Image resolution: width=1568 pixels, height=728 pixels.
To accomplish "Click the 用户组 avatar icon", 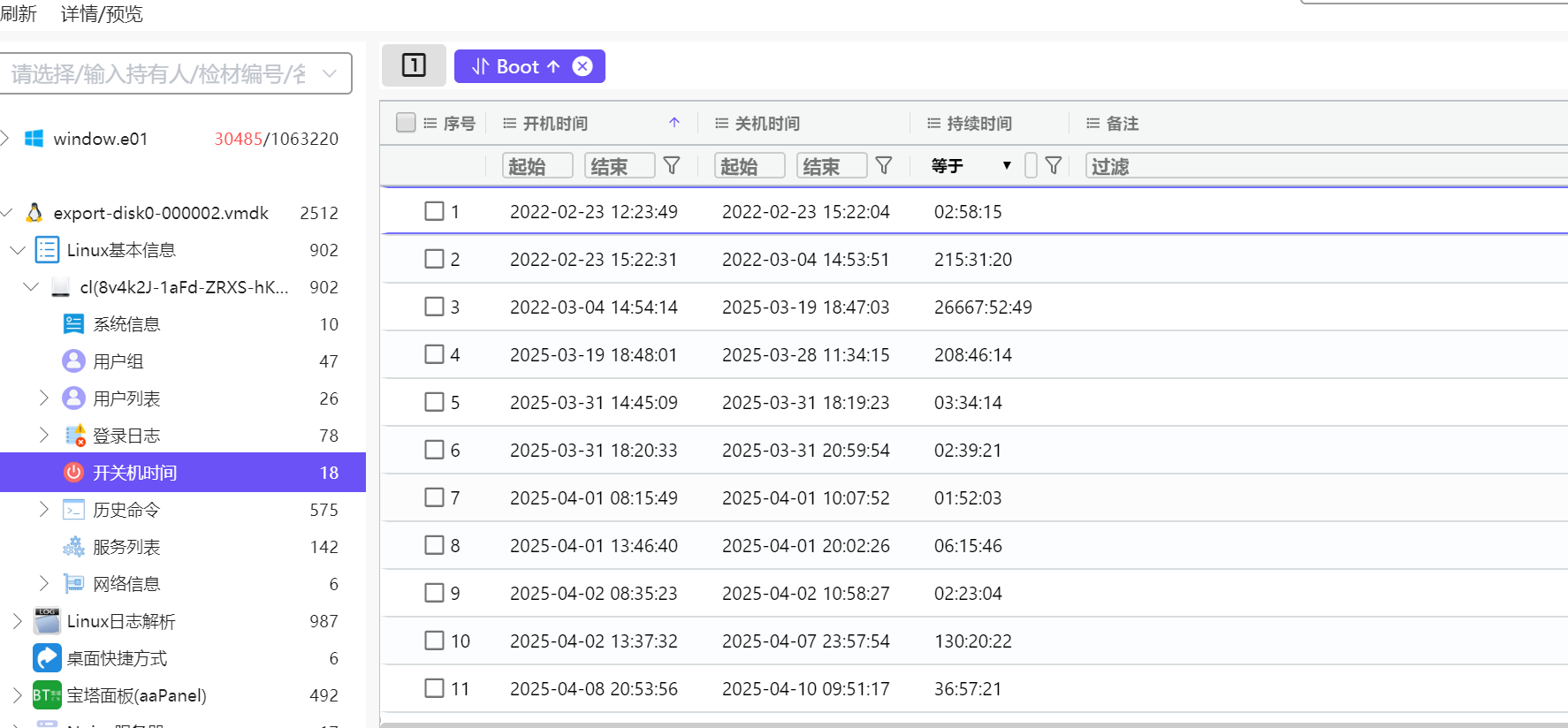I will (x=74, y=361).
